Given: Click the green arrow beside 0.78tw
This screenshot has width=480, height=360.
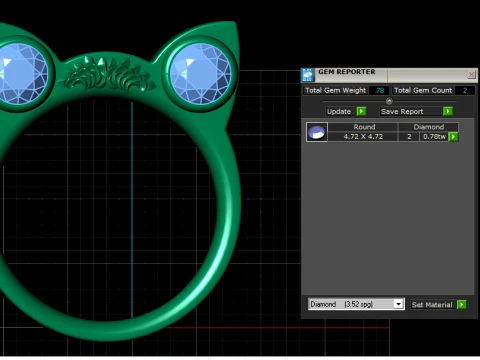Looking at the screenshot, I should 453,137.
